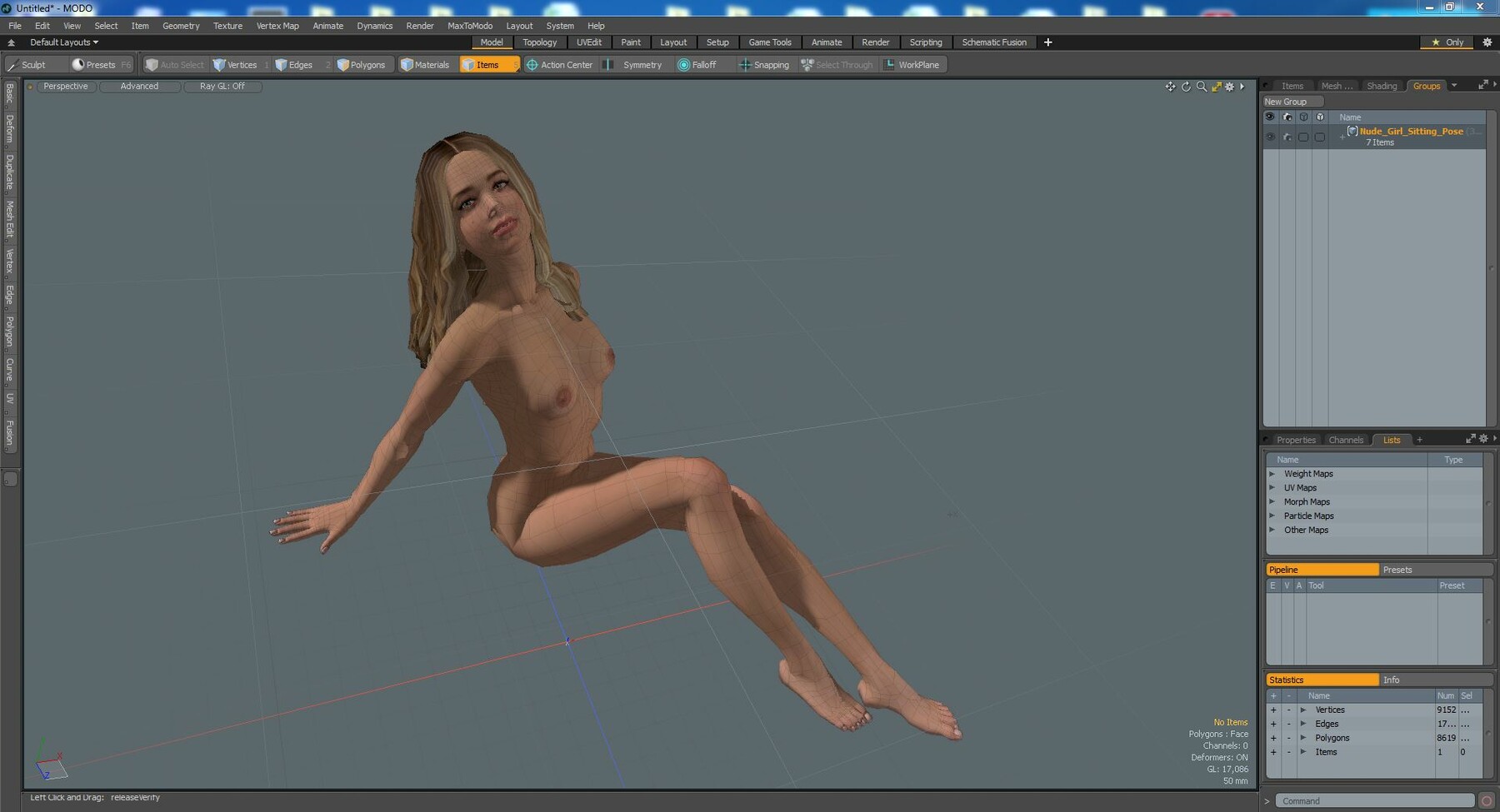Image resolution: width=1500 pixels, height=812 pixels.
Task: Toggle visibility of Nude_Girl_Sitting_Pose group
Action: coord(1270,137)
